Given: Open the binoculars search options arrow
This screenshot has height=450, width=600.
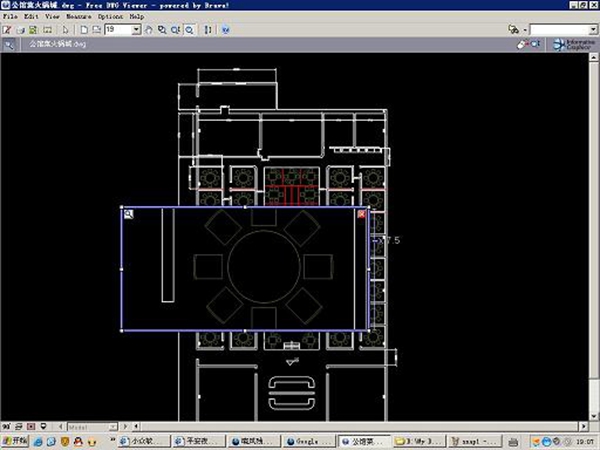Looking at the screenshot, I should (523, 30).
